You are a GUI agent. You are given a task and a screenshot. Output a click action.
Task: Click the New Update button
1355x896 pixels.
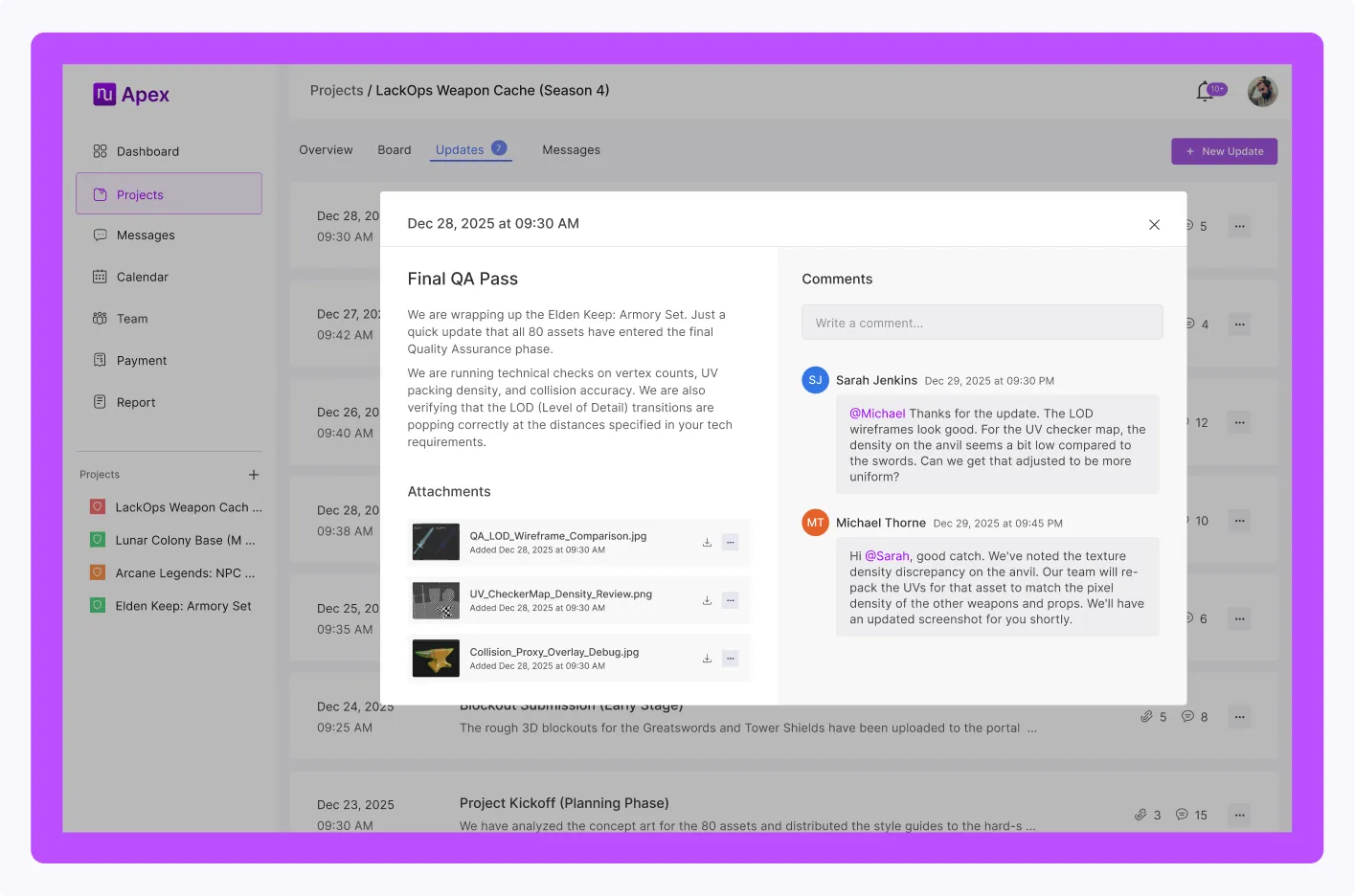(x=1224, y=151)
